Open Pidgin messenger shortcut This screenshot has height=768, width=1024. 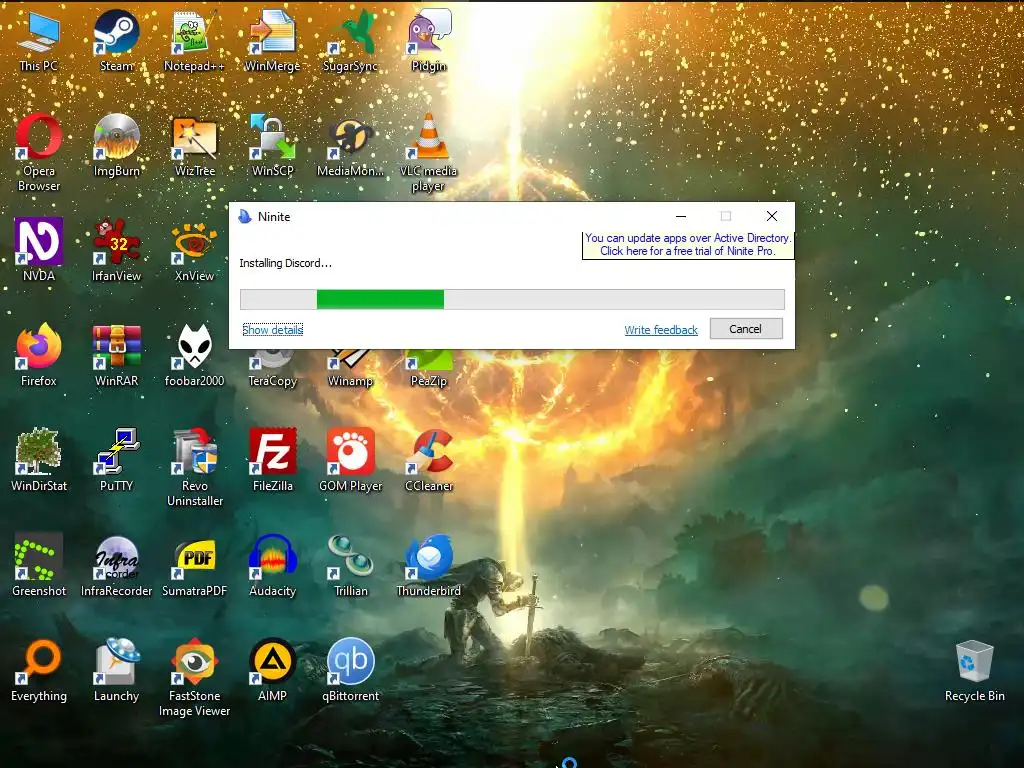(x=428, y=39)
